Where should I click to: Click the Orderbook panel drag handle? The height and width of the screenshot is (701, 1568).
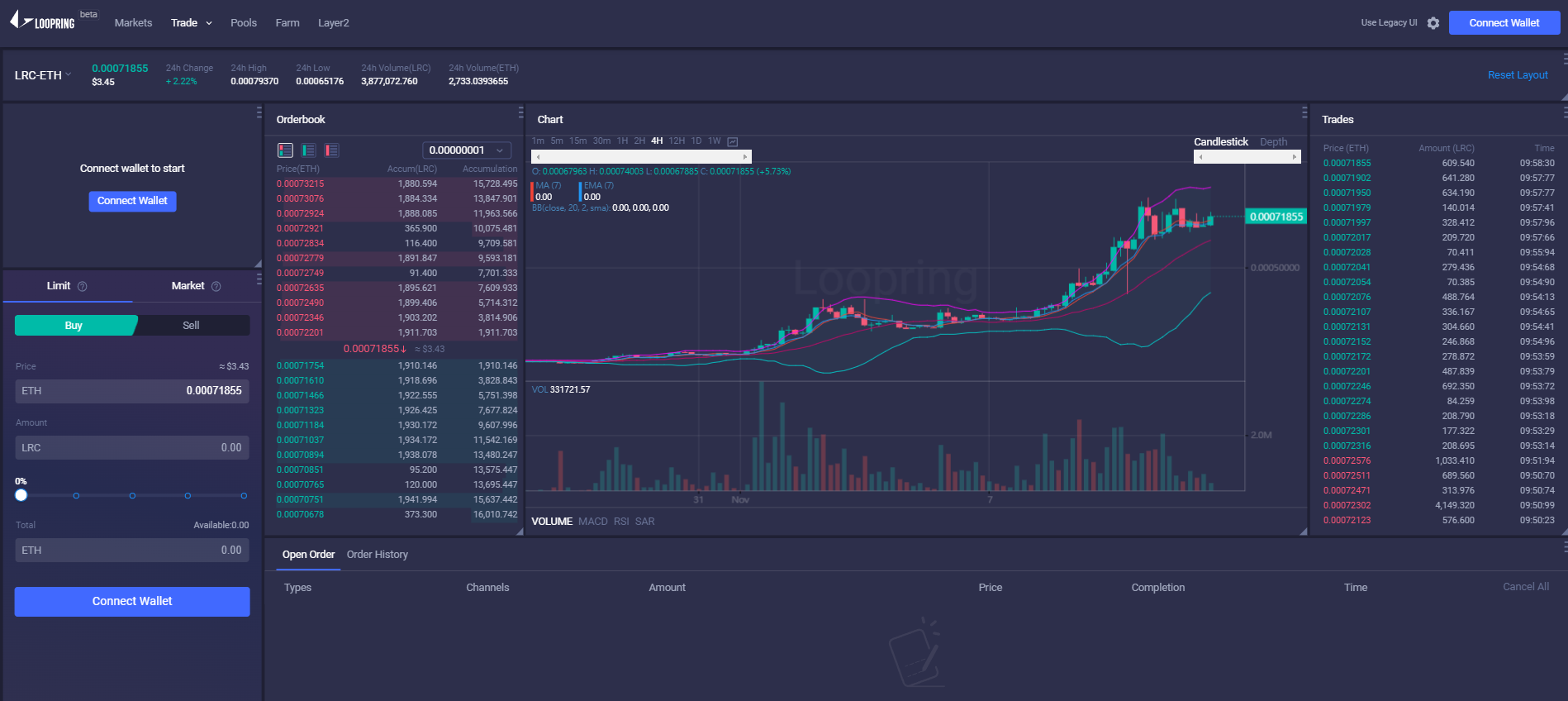click(x=520, y=112)
